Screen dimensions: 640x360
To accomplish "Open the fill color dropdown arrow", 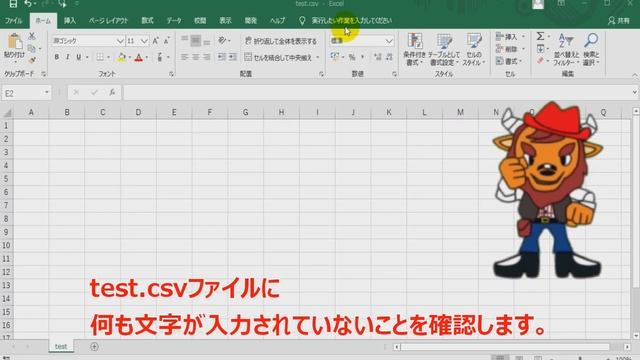I will click(x=130, y=58).
